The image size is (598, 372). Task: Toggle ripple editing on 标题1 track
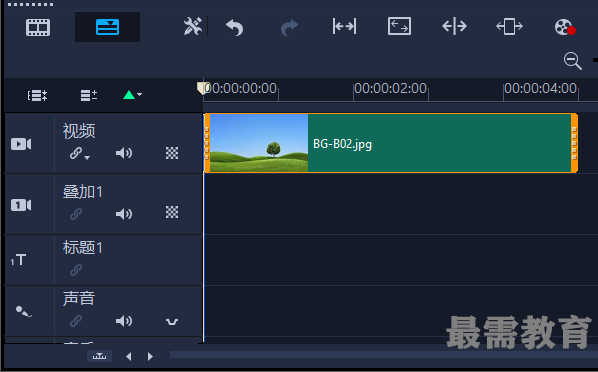coord(76,270)
